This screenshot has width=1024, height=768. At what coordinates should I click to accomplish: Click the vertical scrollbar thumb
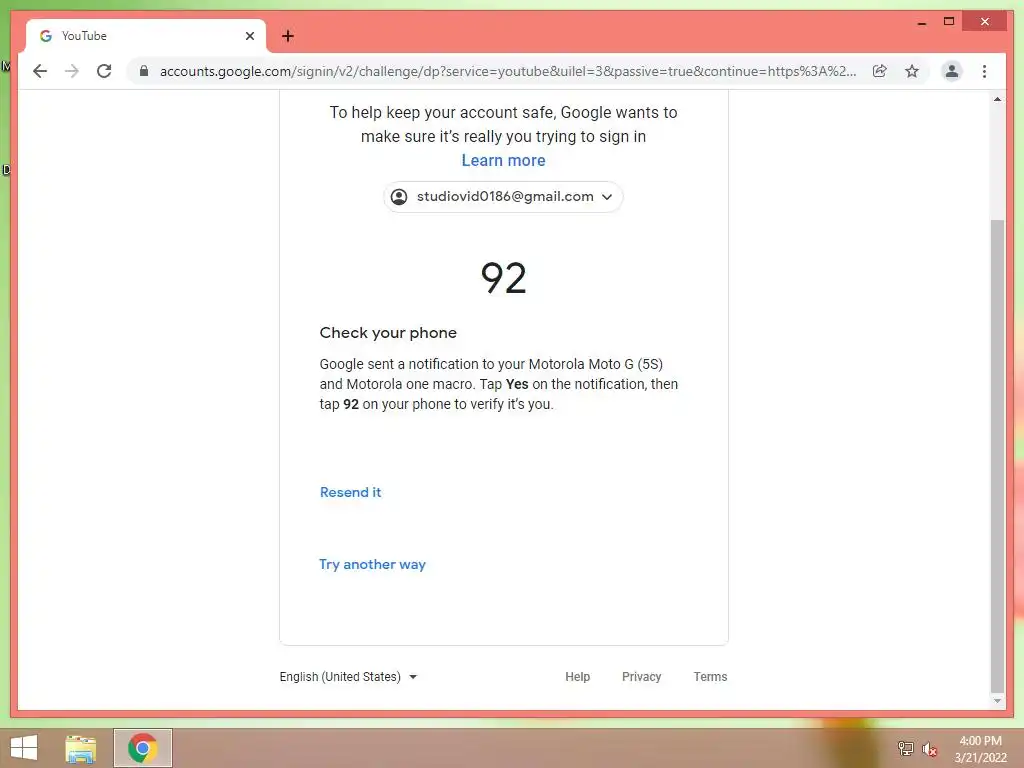click(997, 456)
